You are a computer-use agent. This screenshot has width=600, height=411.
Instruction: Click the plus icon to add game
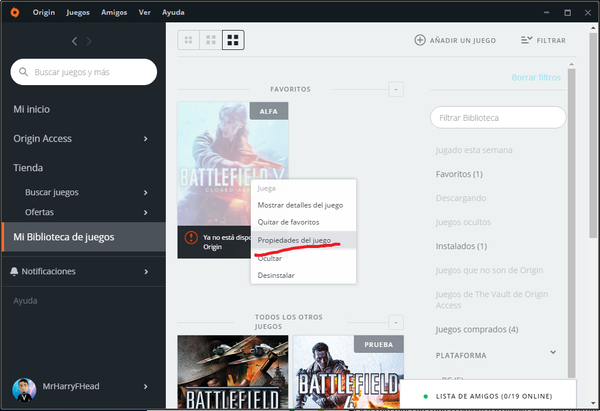coord(420,40)
